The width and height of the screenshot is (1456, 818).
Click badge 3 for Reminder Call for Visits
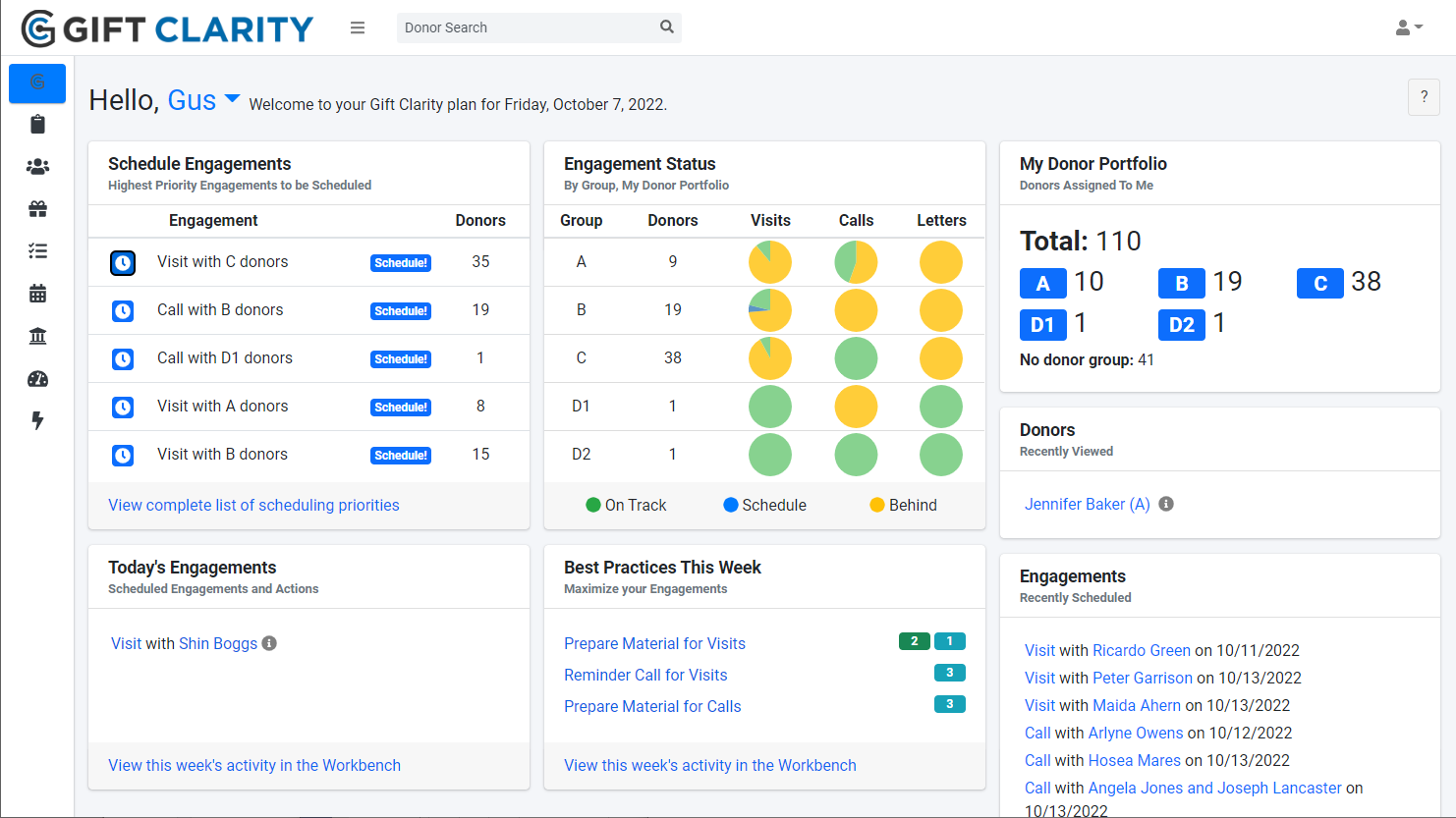click(950, 673)
